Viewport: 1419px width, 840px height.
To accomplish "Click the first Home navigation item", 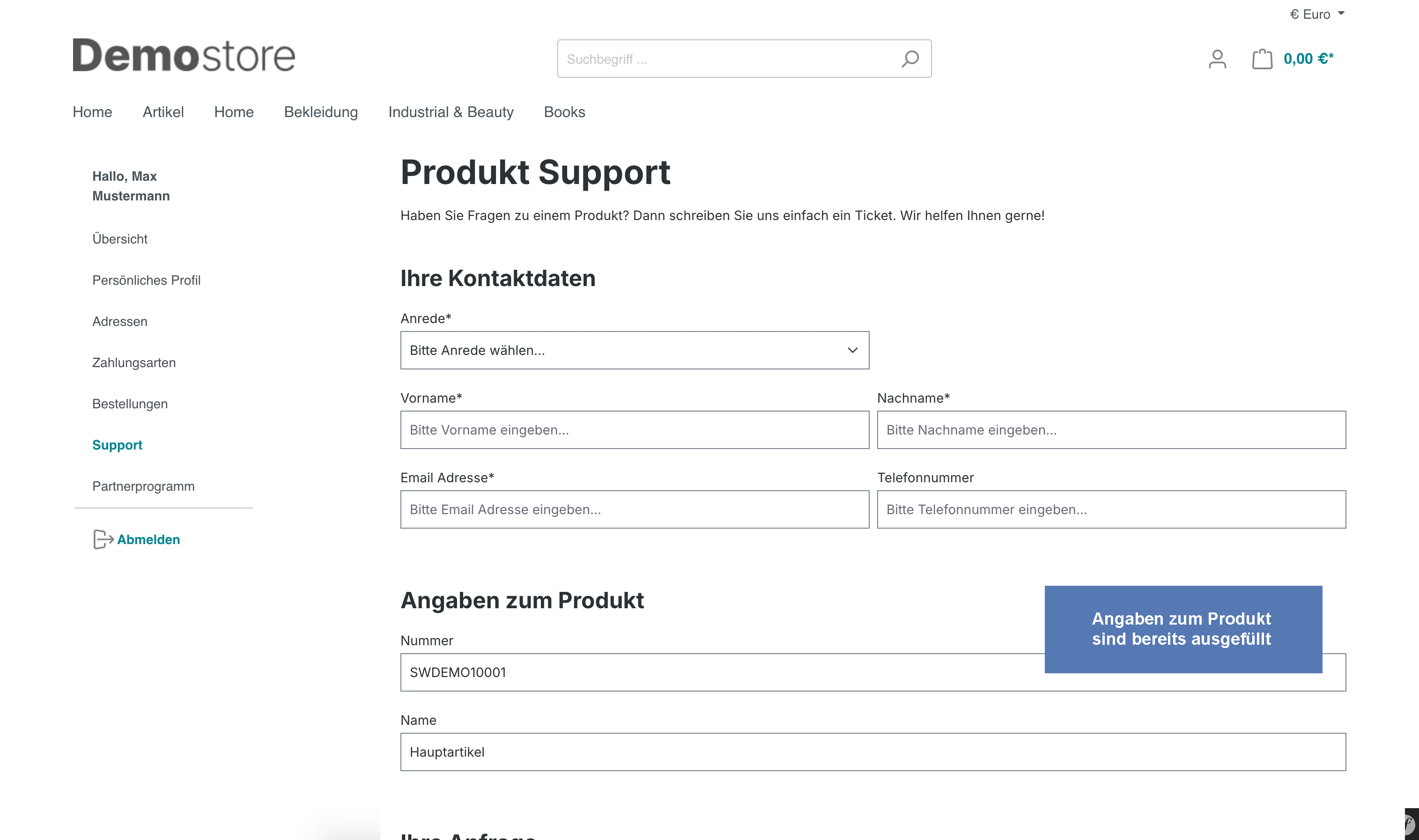I will [92, 112].
